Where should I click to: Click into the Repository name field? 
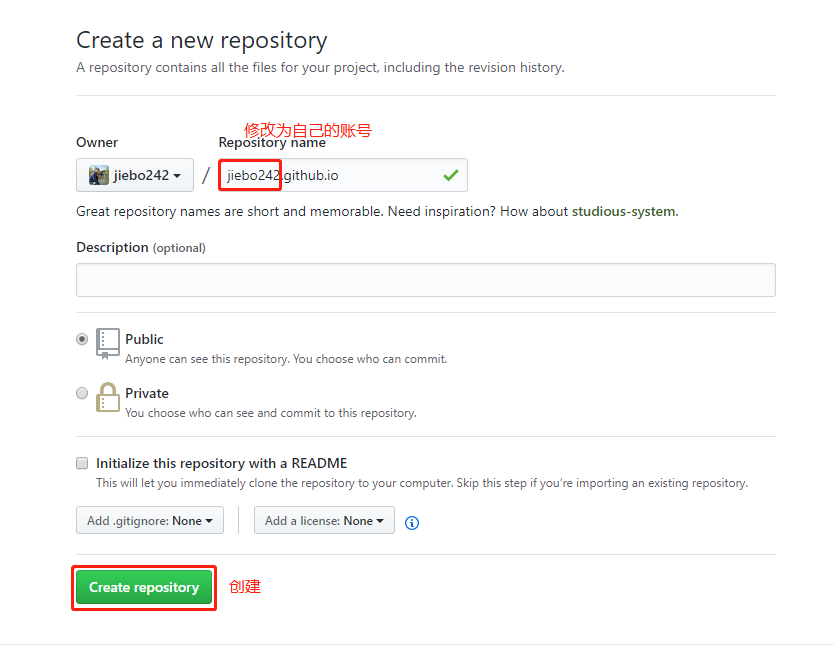(x=343, y=175)
